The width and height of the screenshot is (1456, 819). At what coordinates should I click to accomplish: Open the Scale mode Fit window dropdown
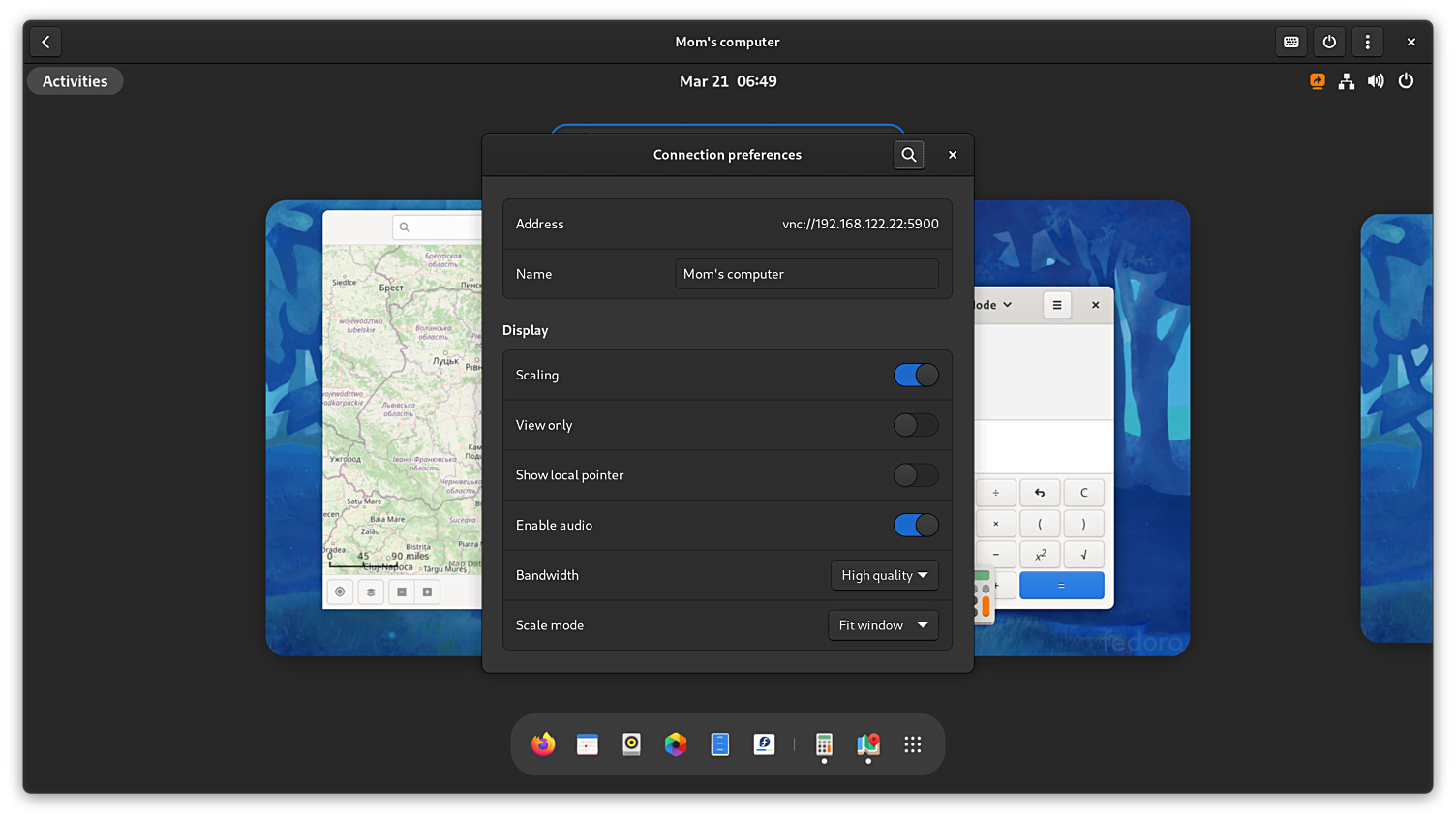pos(883,625)
